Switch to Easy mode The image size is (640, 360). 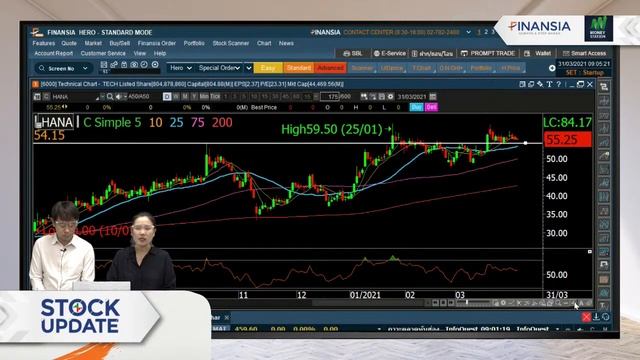tap(268, 68)
